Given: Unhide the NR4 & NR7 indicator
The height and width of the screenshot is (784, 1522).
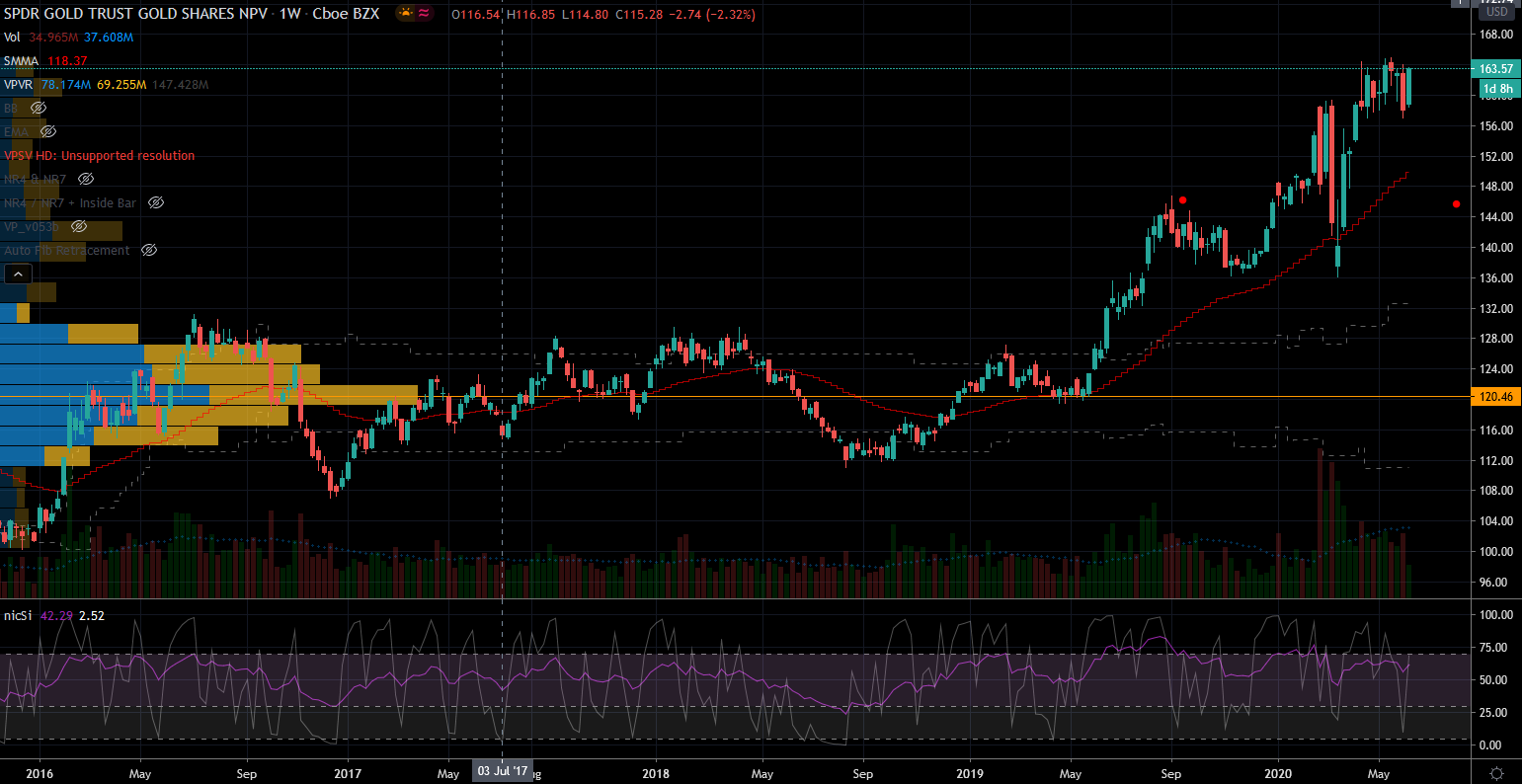Looking at the screenshot, I should [86, 179].
